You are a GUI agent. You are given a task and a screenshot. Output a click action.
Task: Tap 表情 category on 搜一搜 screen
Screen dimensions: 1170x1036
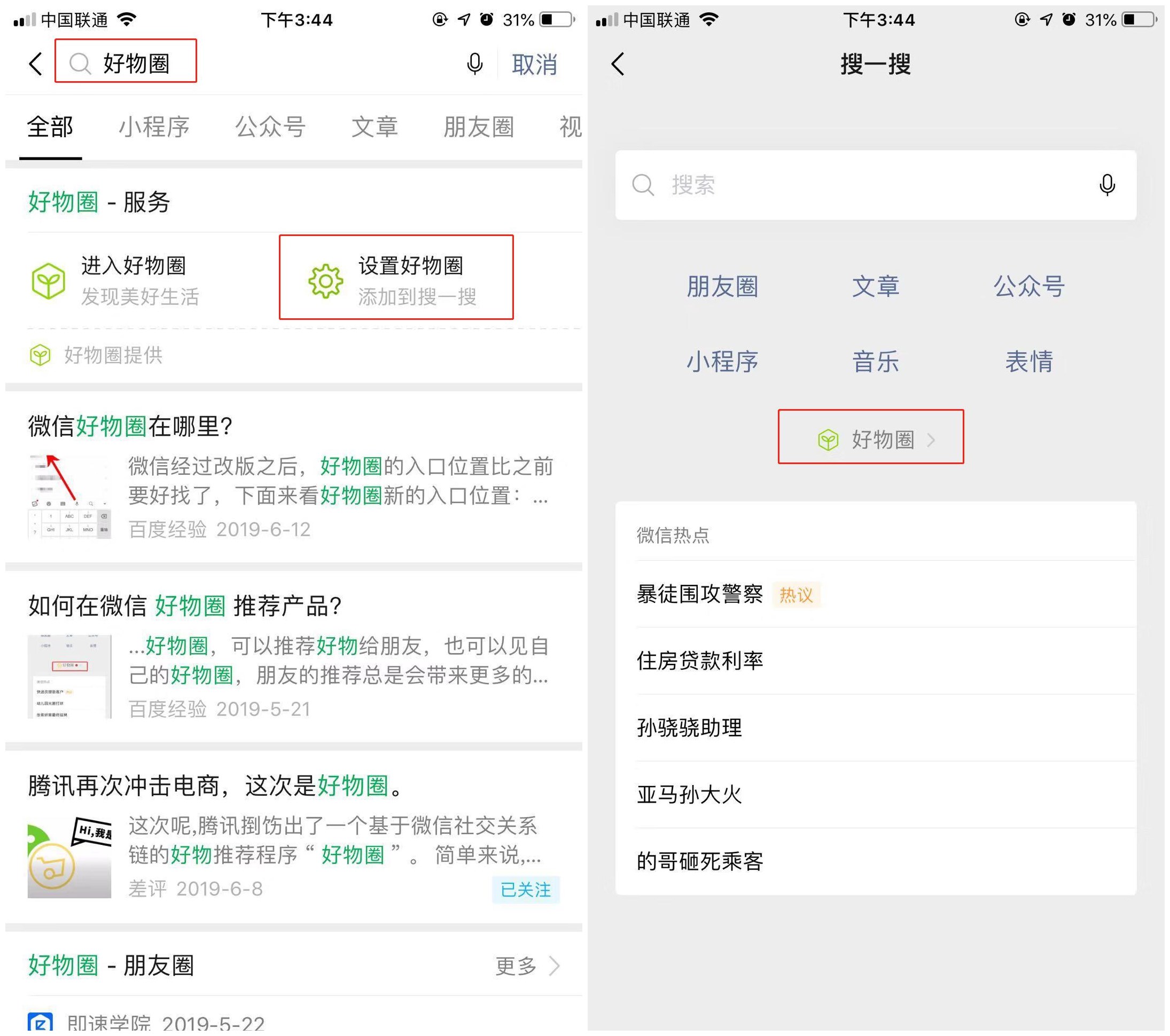(x=1028, y=362)
